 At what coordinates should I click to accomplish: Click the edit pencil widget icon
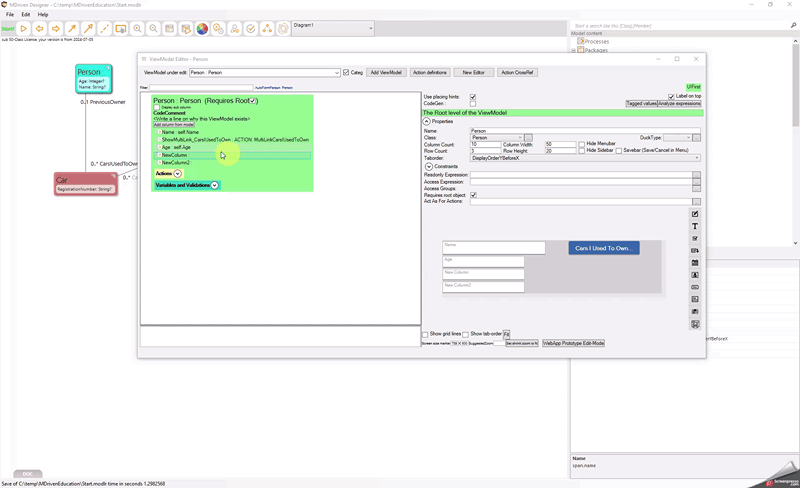(695, 214)
